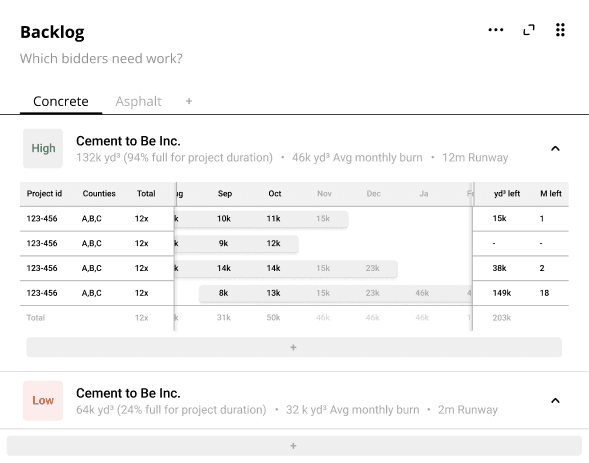Switch to the Asphalt tab
The width and height of the screenshot is (589, 463).
tap(138, 101)
